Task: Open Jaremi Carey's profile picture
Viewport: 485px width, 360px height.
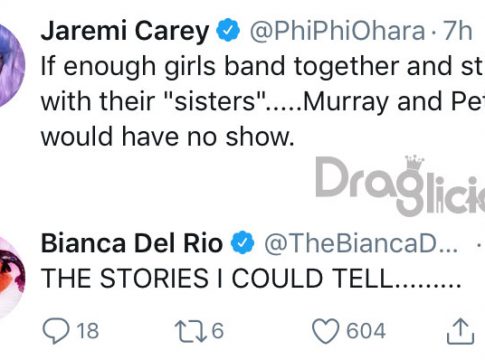Action: point(10,65)
